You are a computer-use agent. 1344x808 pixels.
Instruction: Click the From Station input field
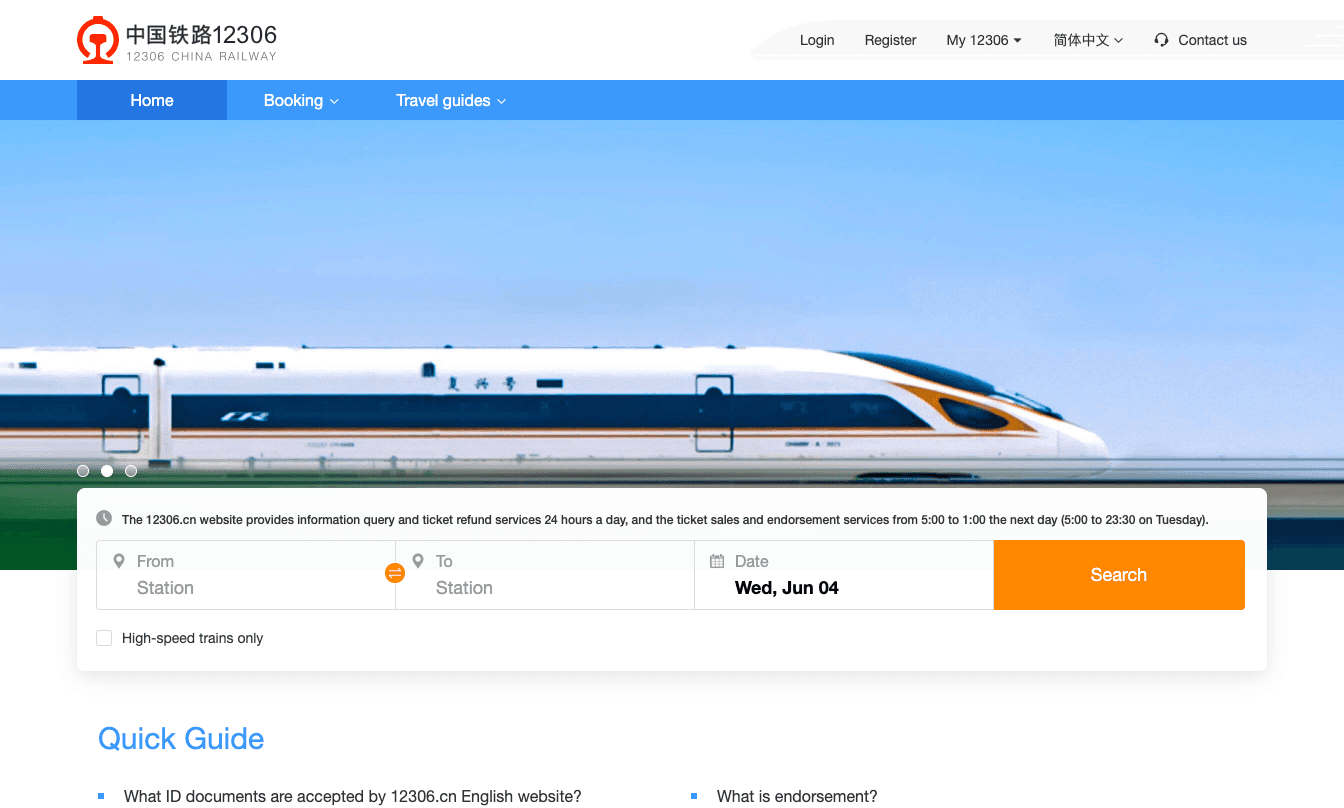[x=246, y=575]
